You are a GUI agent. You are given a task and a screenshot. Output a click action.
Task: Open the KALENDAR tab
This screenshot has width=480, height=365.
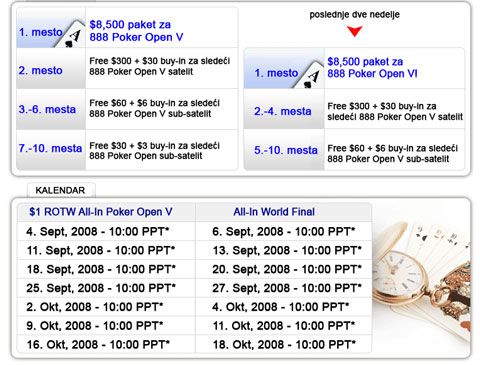(60, 190)
